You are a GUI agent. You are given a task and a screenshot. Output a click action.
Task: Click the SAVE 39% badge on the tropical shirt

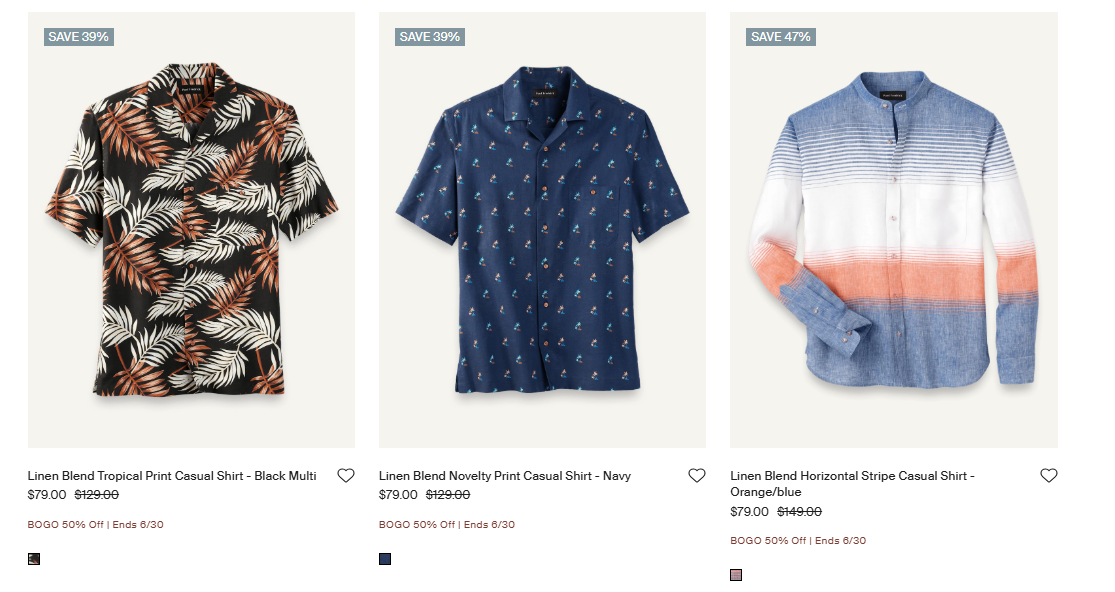(79, 36)
